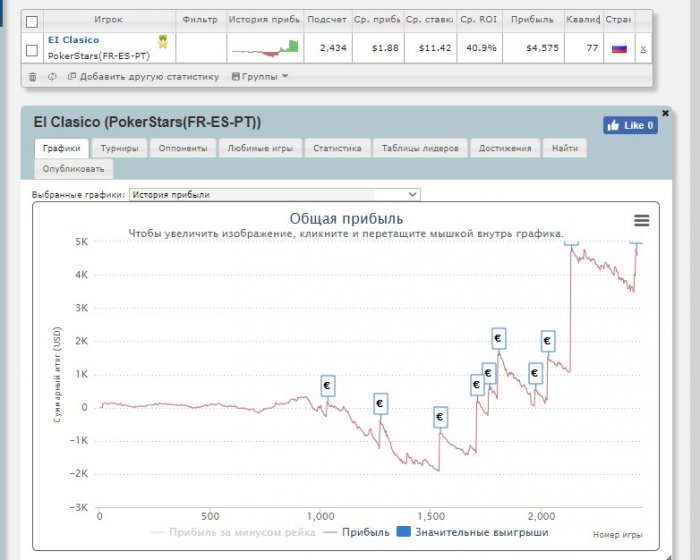Toggle the Значительные выигрыши legend item

(x=473, y=532)
